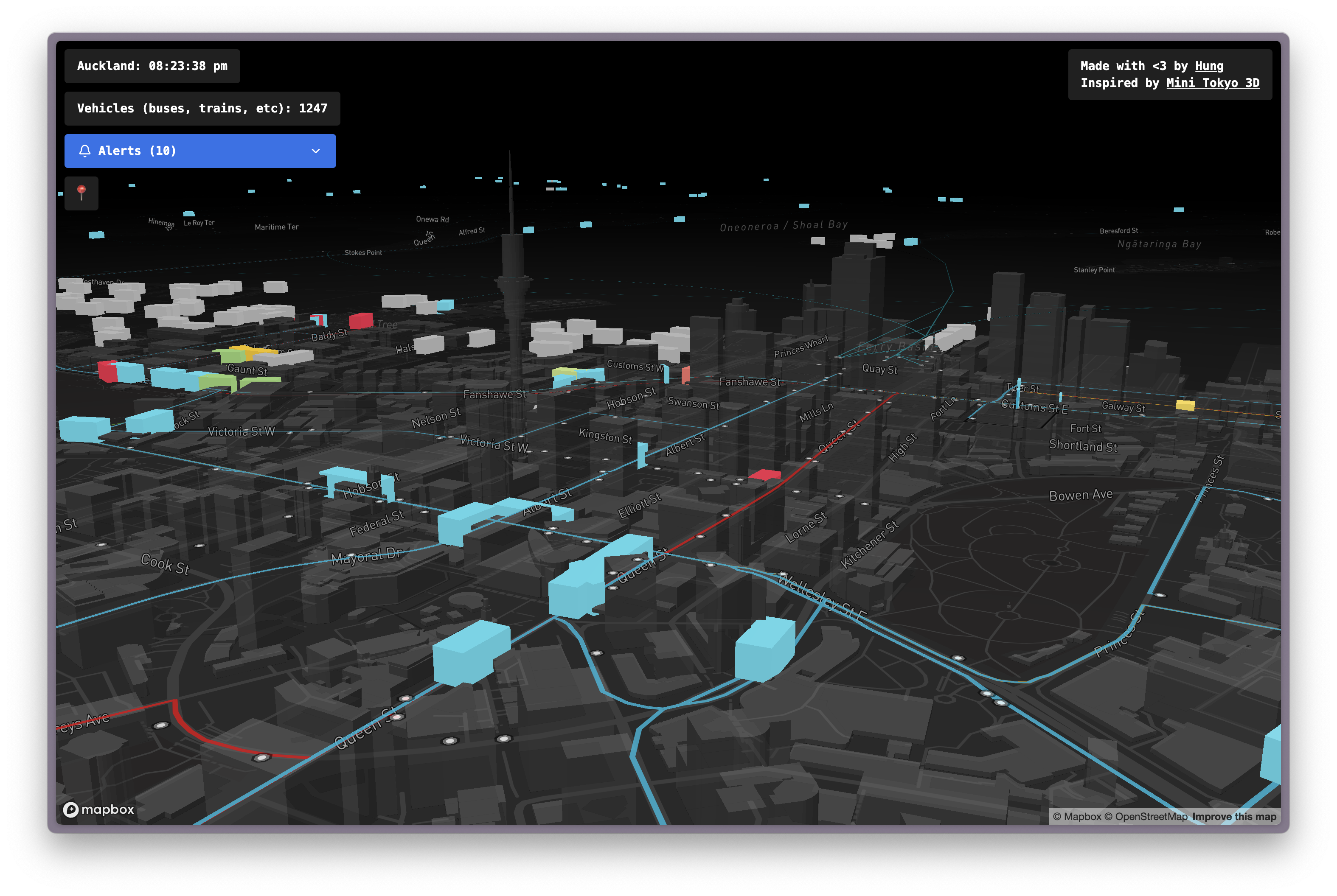This screenshot has height=896, width=1337.
Task: Open the © OpenStreetMap attribution link
Action: tap(1146, 817)
